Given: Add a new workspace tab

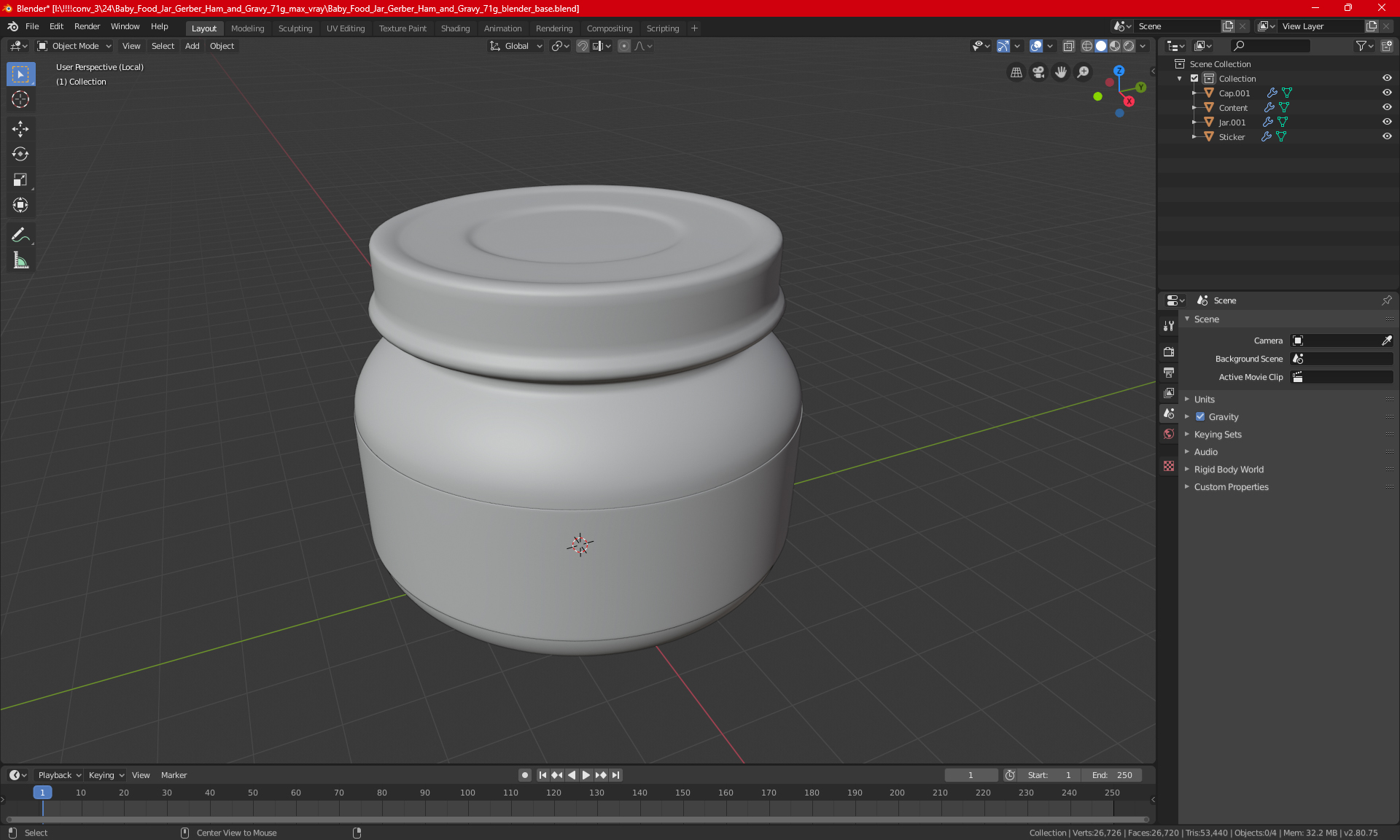Looking at the screenshot, I should (x=694, y=28).
